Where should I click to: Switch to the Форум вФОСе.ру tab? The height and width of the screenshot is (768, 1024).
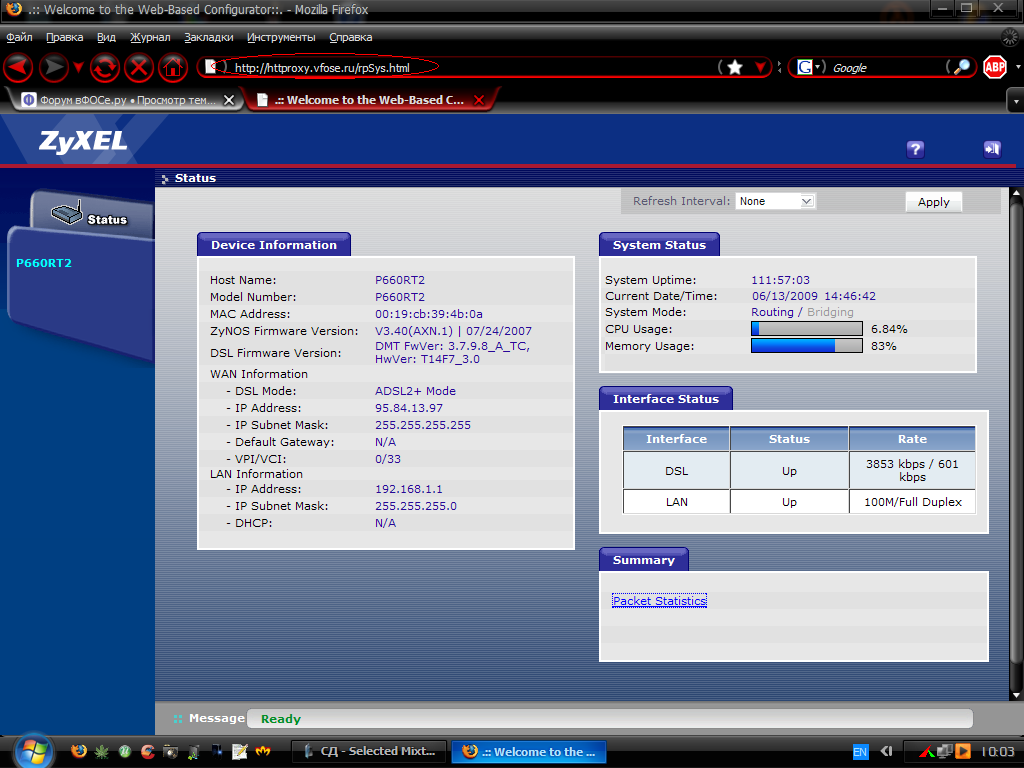pyautogui.click(x=118, y=100)
